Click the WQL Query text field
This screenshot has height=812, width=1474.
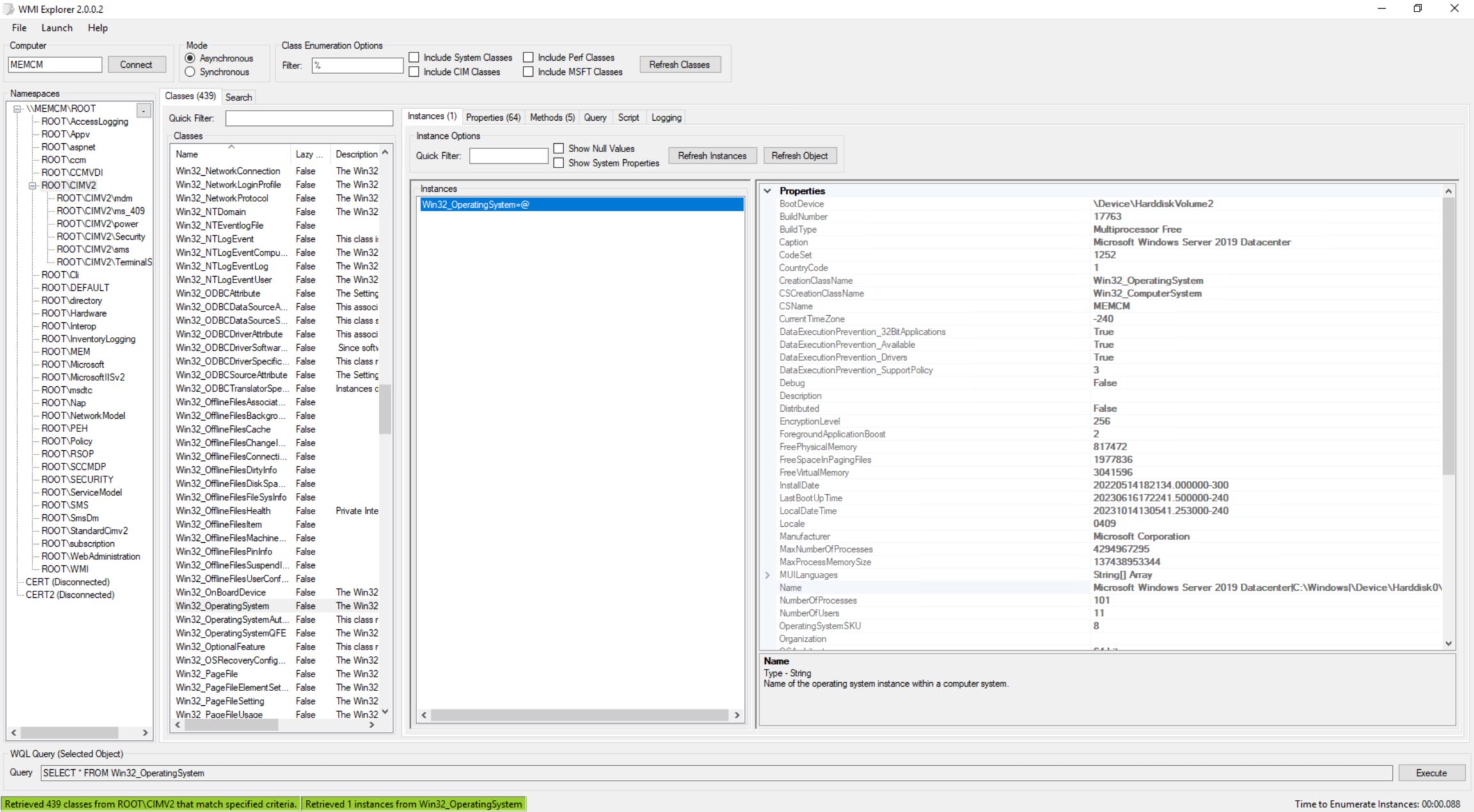(x=716, y=773)
